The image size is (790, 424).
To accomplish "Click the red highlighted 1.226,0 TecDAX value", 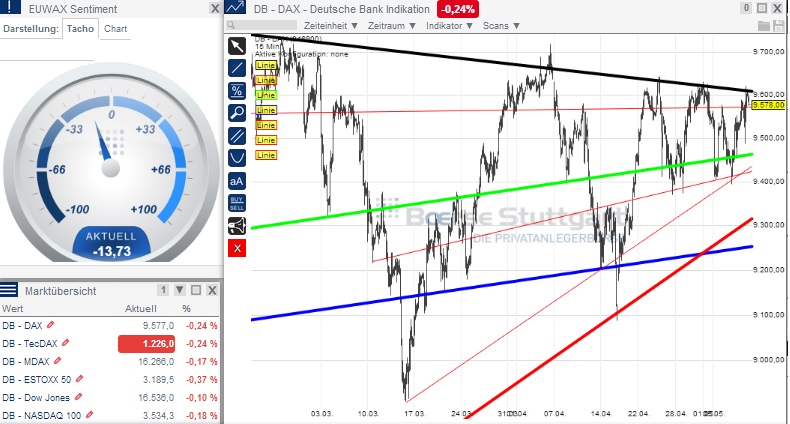I will pyautogui.click(x=147, y=344).
